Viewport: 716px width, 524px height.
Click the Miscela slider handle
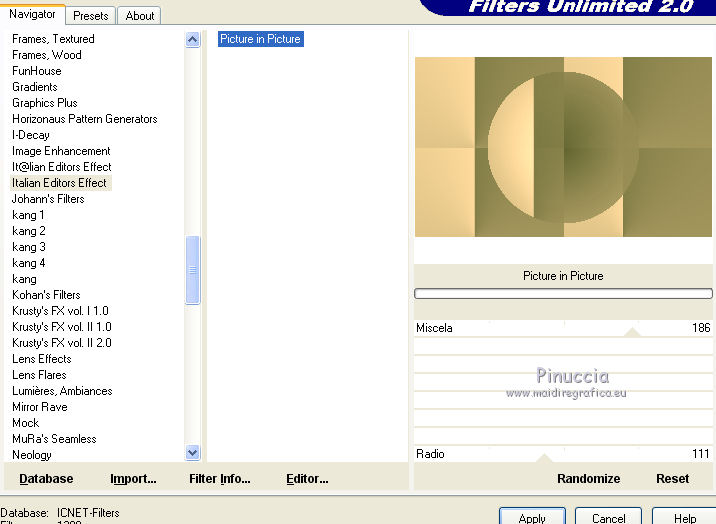point(632,332)
